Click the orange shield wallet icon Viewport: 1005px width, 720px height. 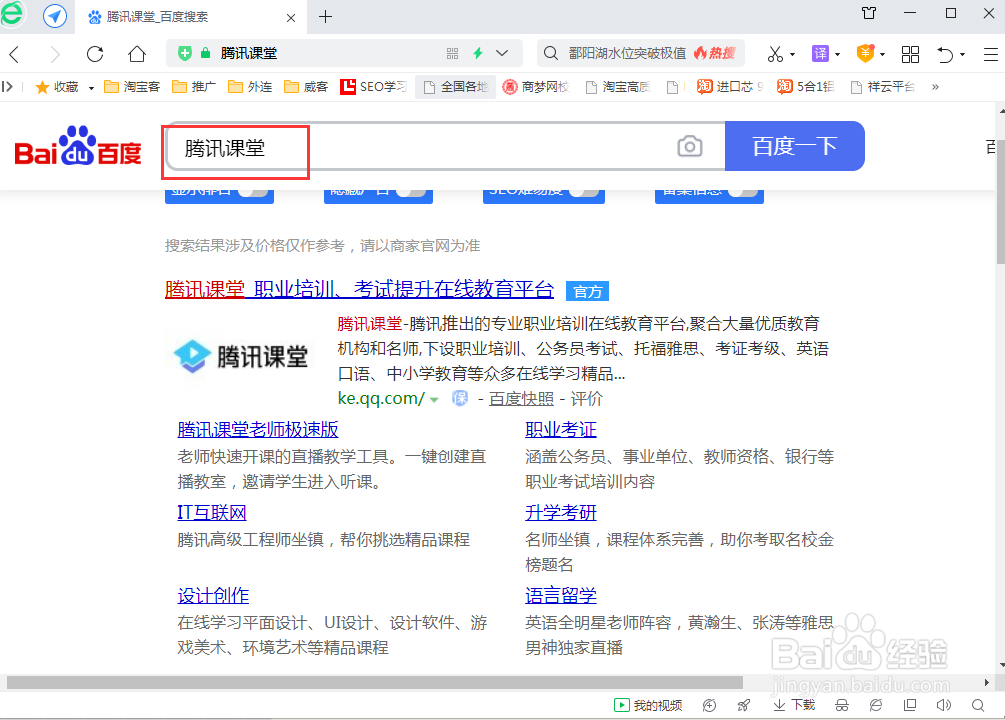(865, 53)
